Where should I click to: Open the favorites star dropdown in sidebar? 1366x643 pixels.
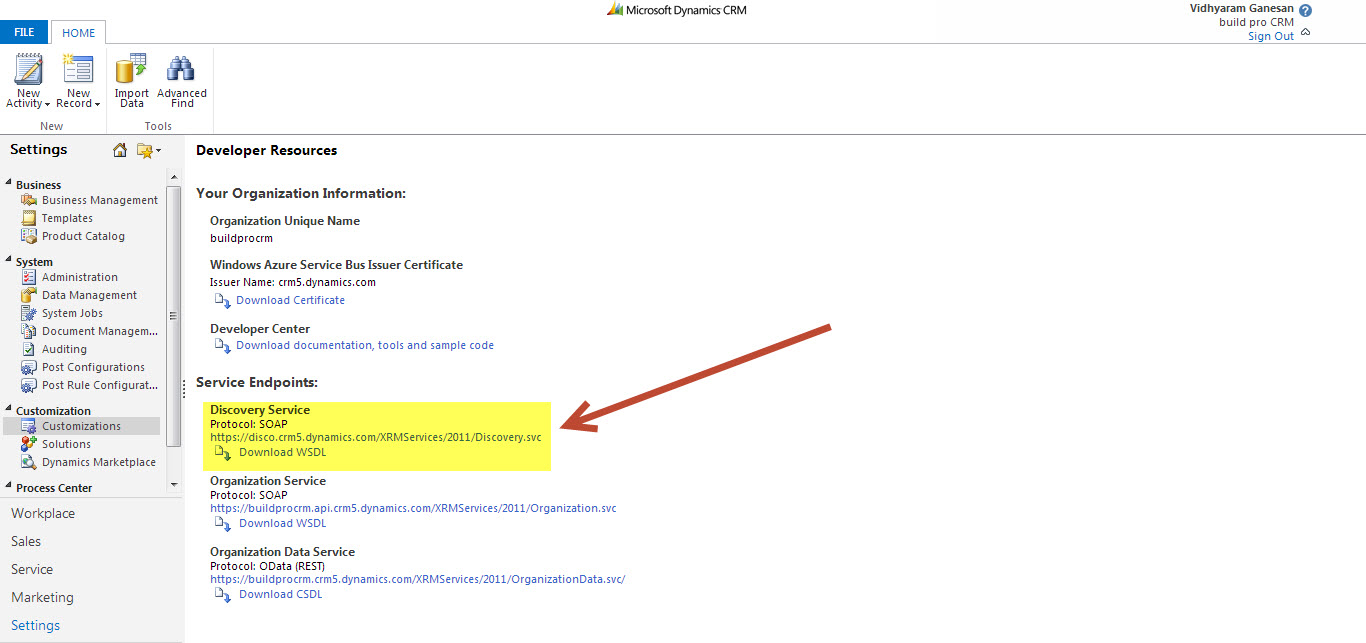point(149,150)
